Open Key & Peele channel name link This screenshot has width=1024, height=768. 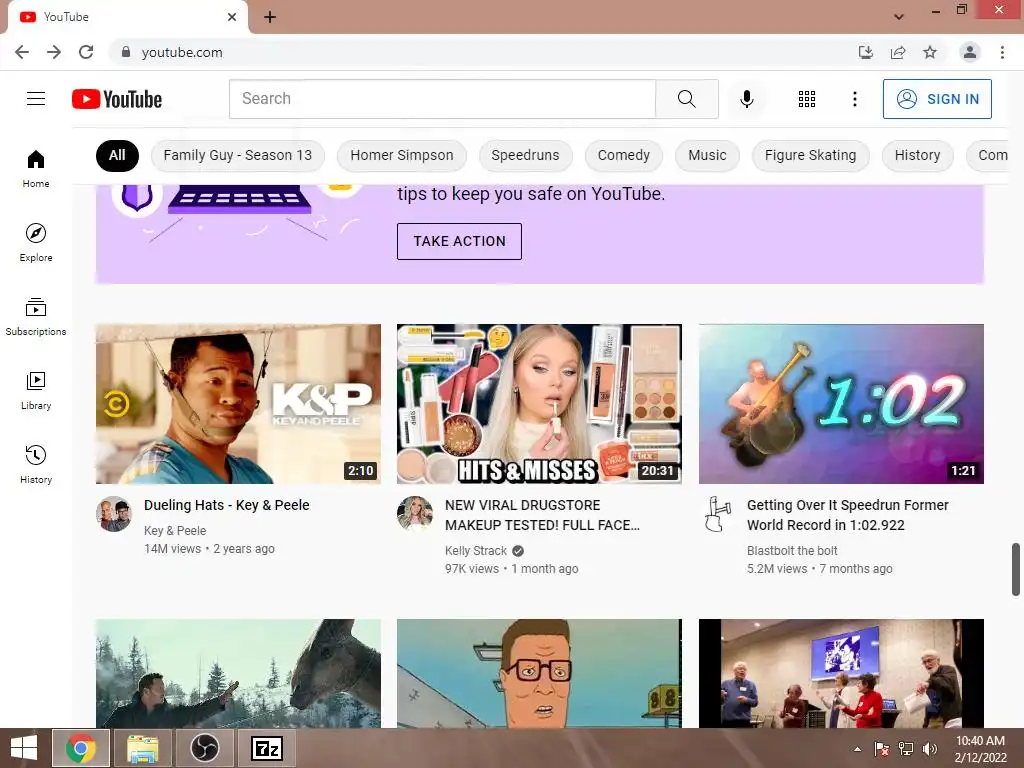coord(175,531)
